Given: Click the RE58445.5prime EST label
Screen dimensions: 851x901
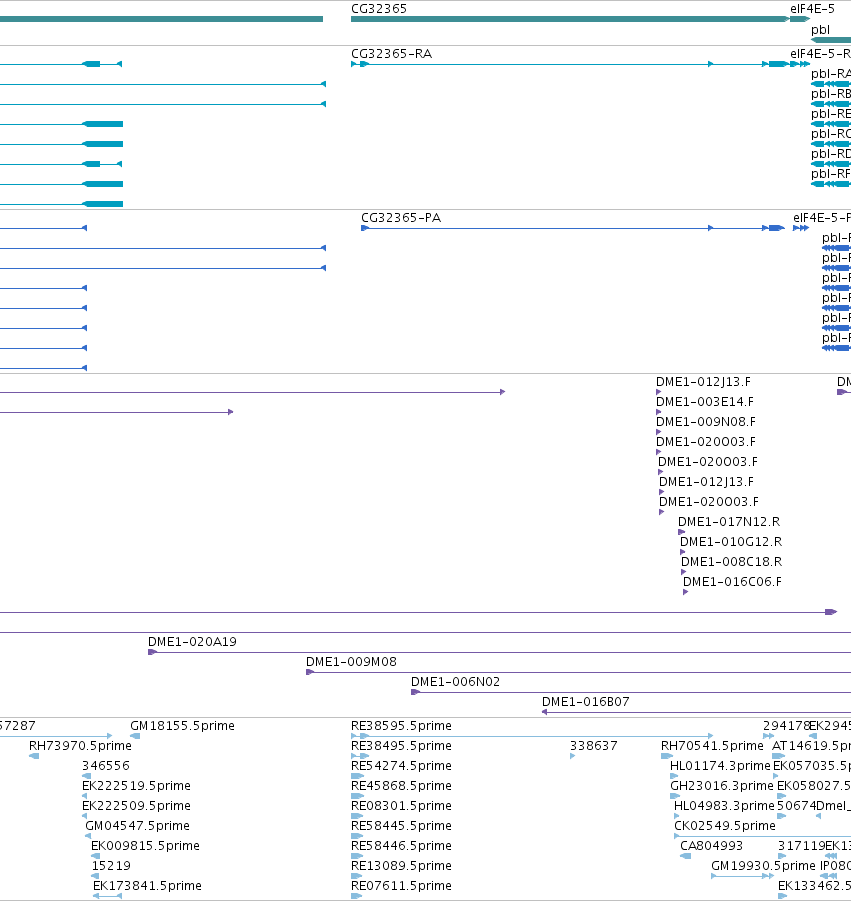Looking at the screenshot, I should pyautogui.click(x=401, y=826).
